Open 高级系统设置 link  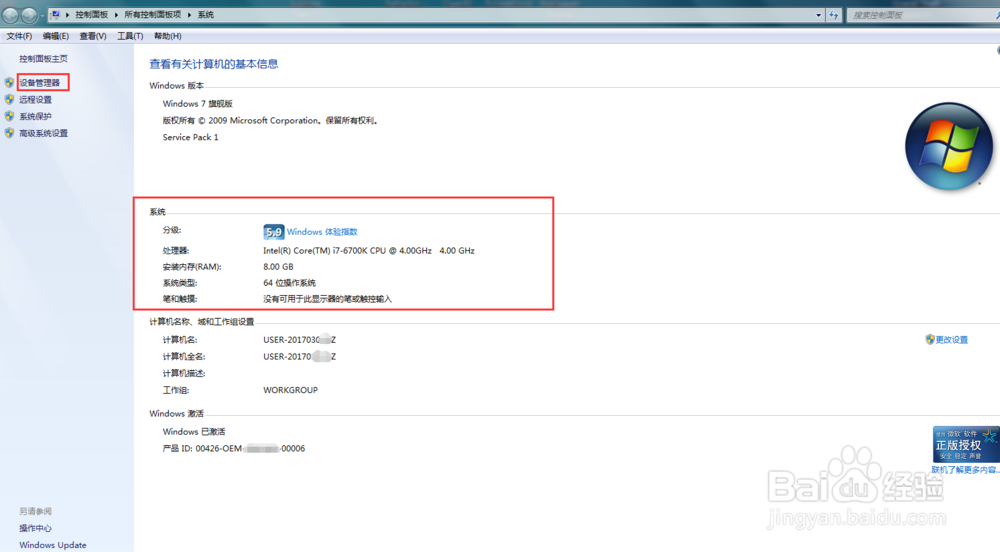pos(43,133)
